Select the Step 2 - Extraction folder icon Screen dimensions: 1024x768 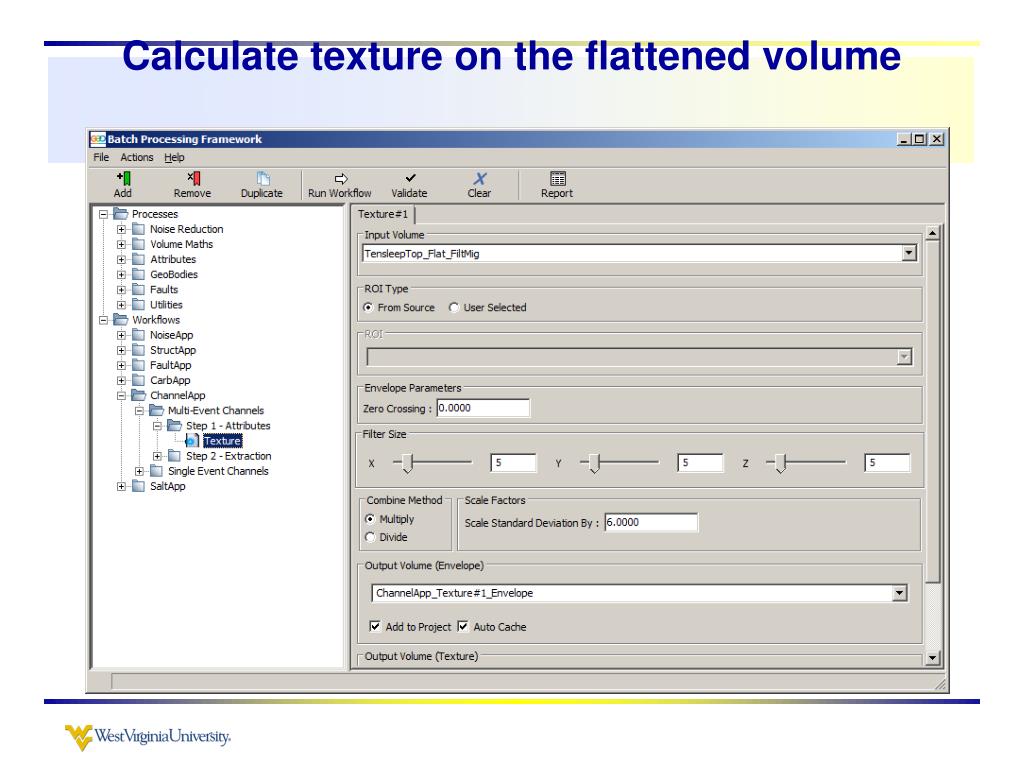[x=174, y=456]
